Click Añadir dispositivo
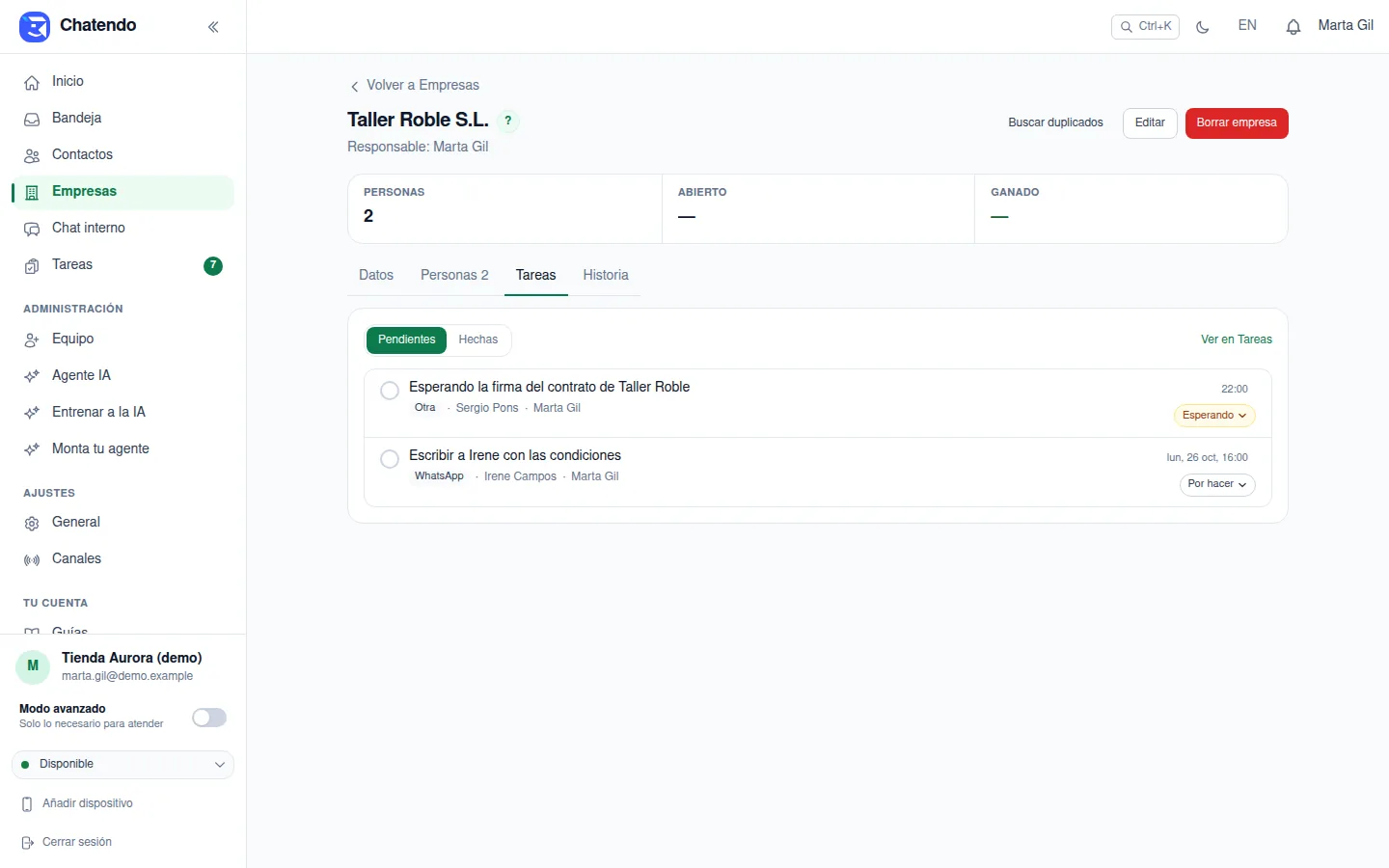The width and height of the screenshot is (1389, 868). click(78, 804)
